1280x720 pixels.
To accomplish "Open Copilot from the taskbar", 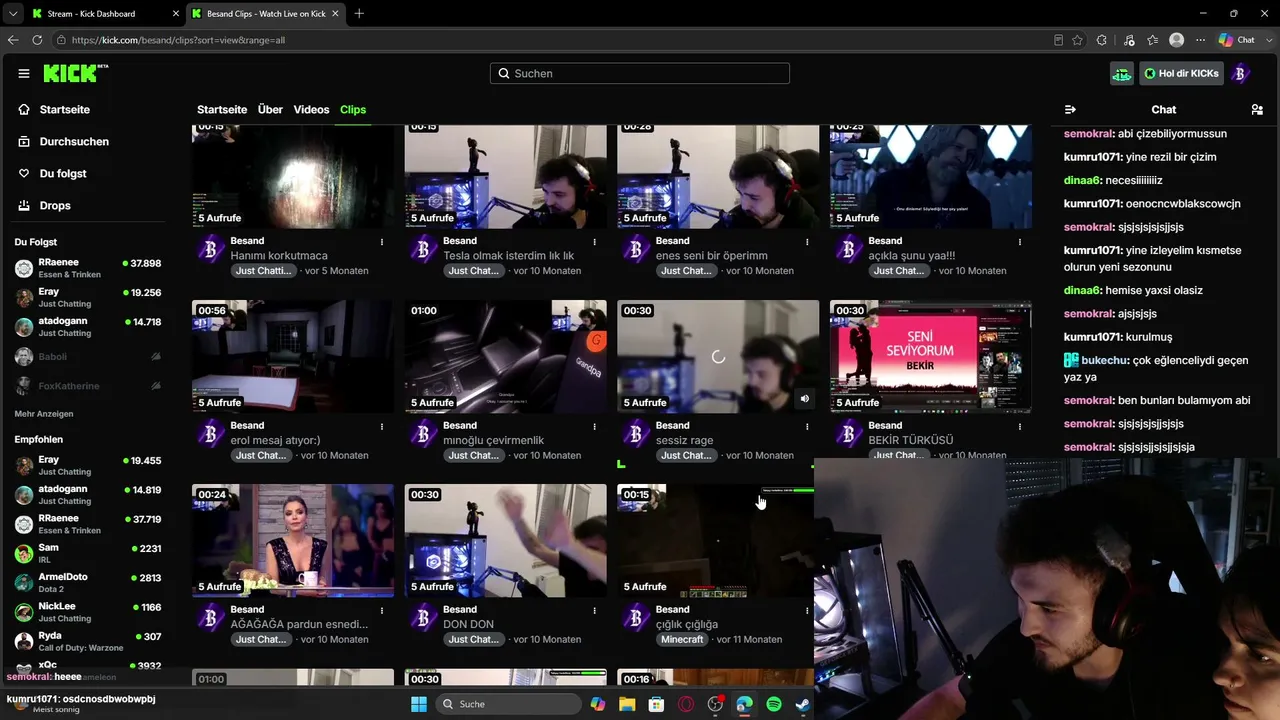I will coord(598,704).
